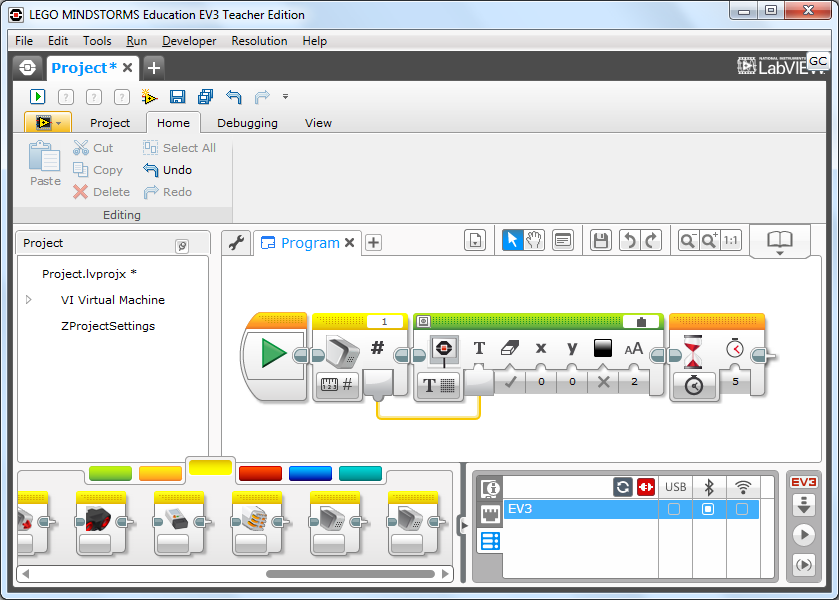
Task: Close the Program tab
Action: pyautogui.click(x=349, y=242)
